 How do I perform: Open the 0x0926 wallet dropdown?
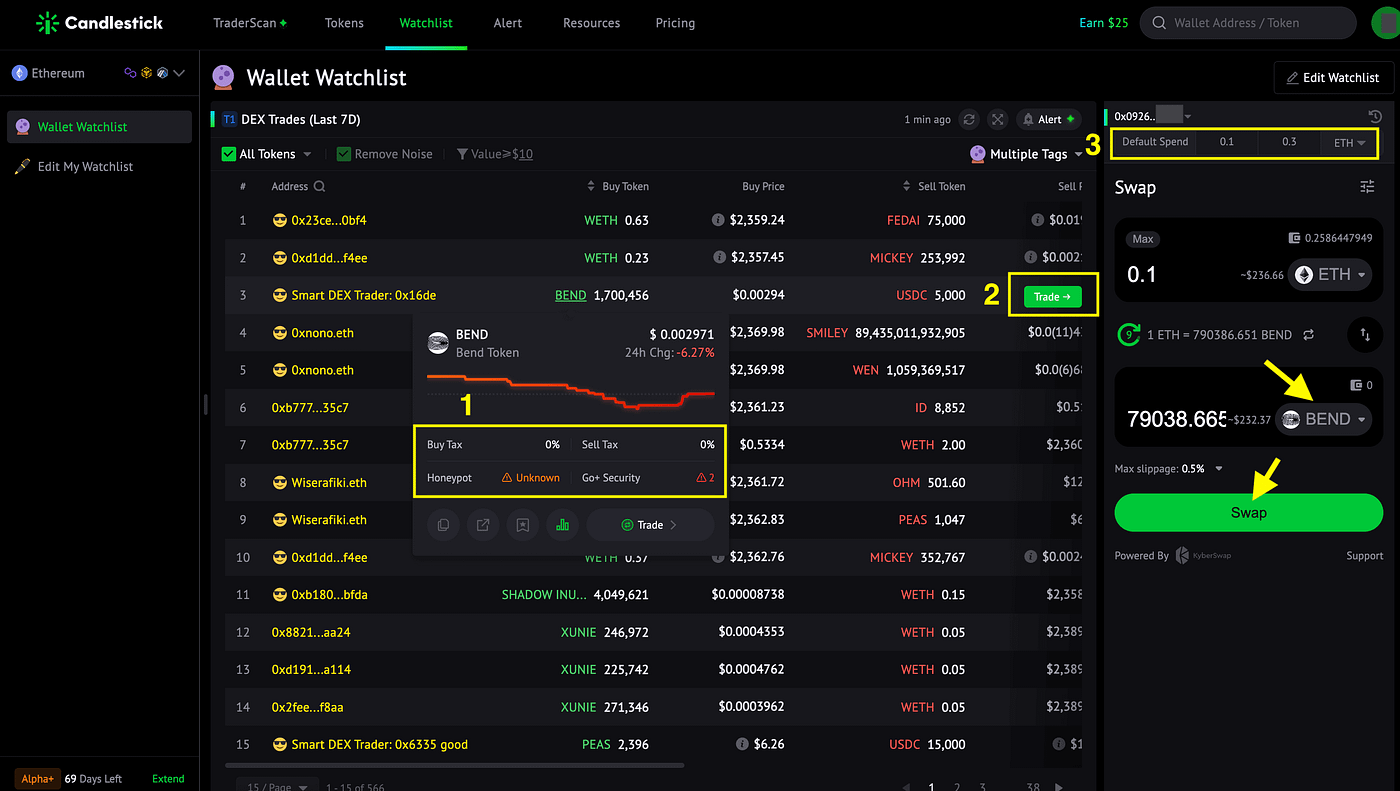point(1187,116)
